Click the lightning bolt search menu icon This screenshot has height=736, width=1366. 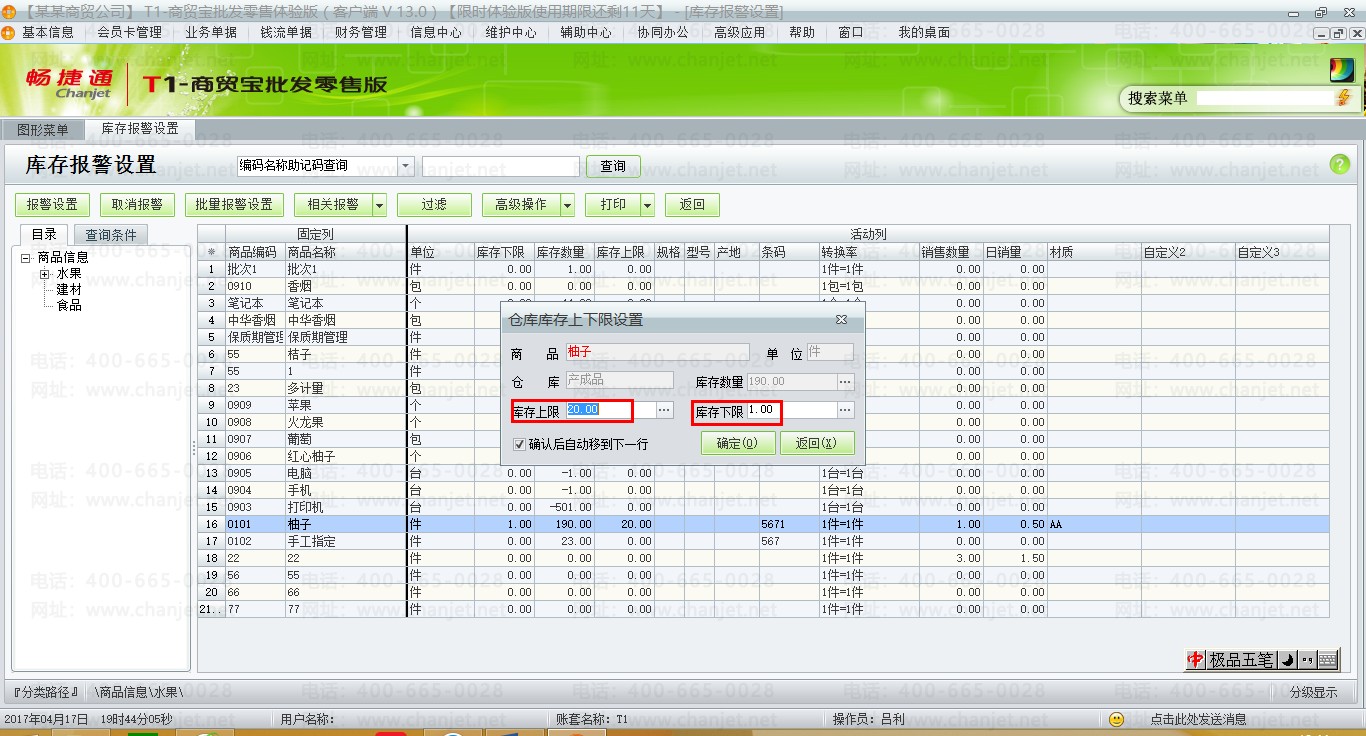click(1342, 98)
